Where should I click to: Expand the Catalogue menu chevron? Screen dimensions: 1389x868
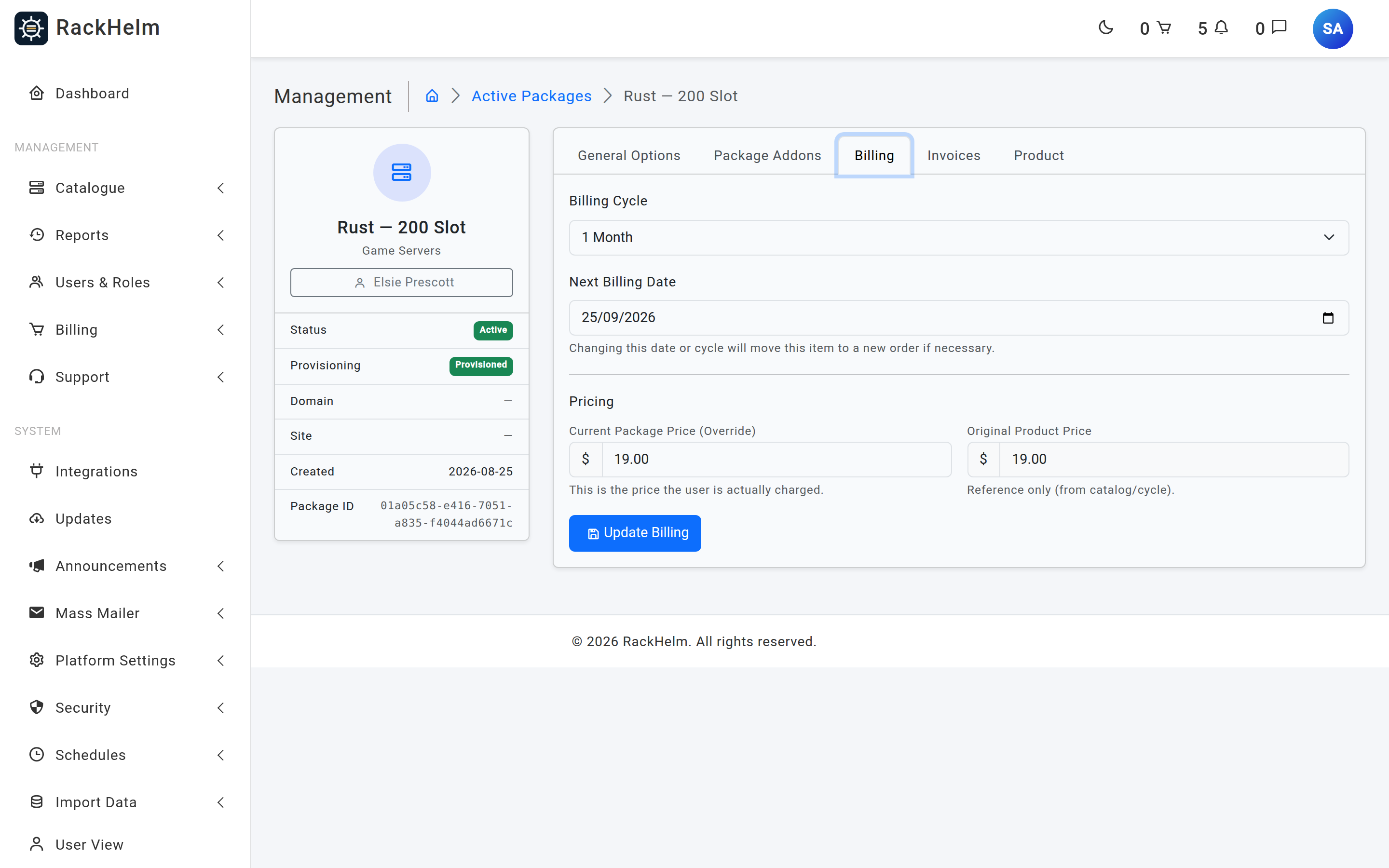(x=221, y=188)
